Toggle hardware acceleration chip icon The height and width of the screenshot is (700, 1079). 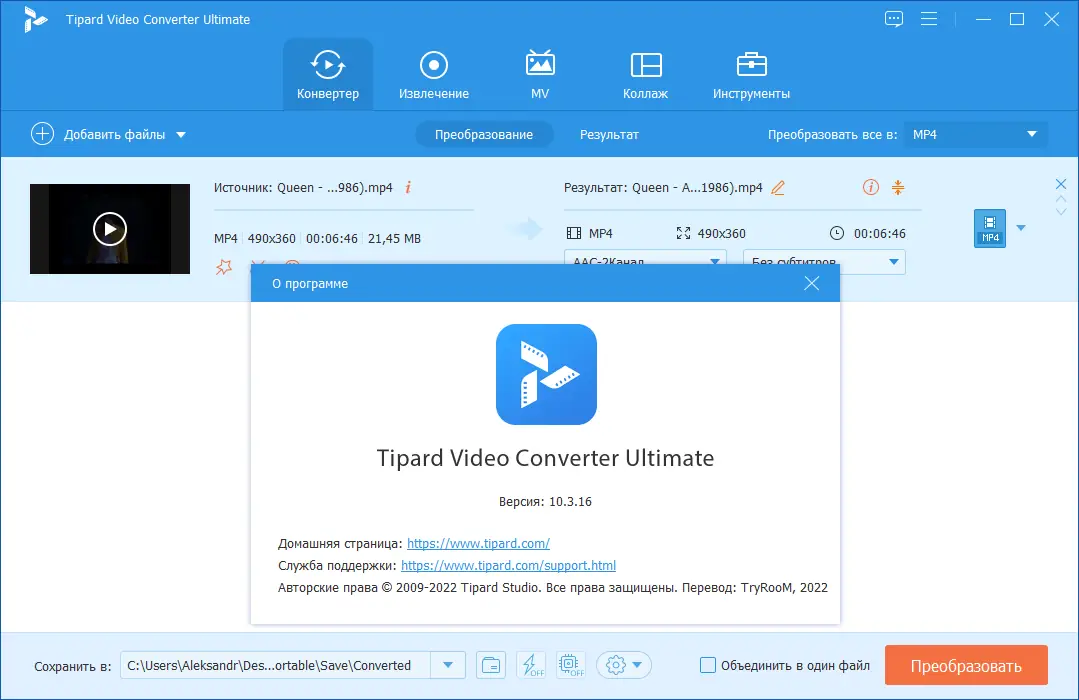pos(570,665)
